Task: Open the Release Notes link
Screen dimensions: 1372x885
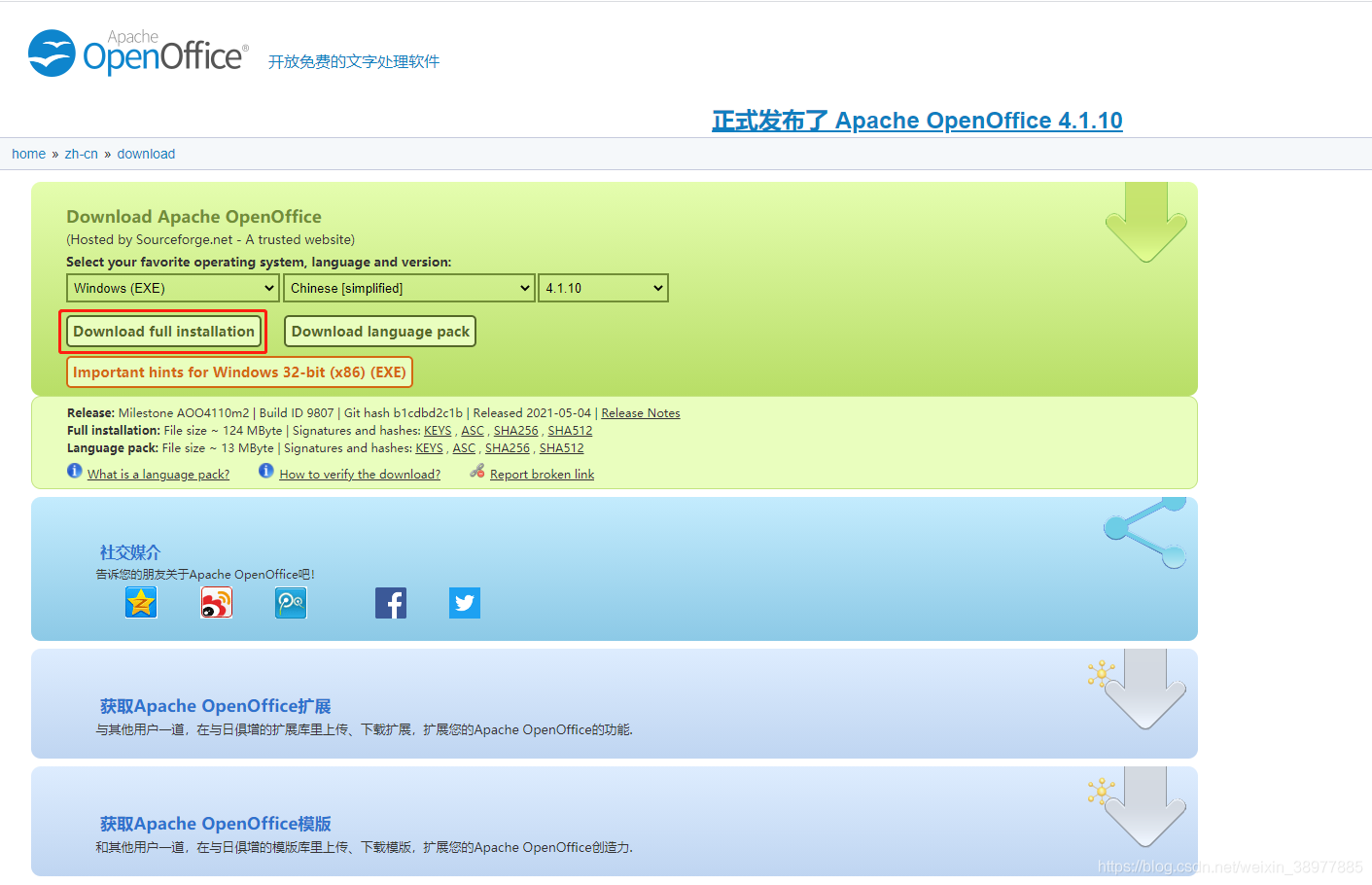Action: click(x=641, y=413)
